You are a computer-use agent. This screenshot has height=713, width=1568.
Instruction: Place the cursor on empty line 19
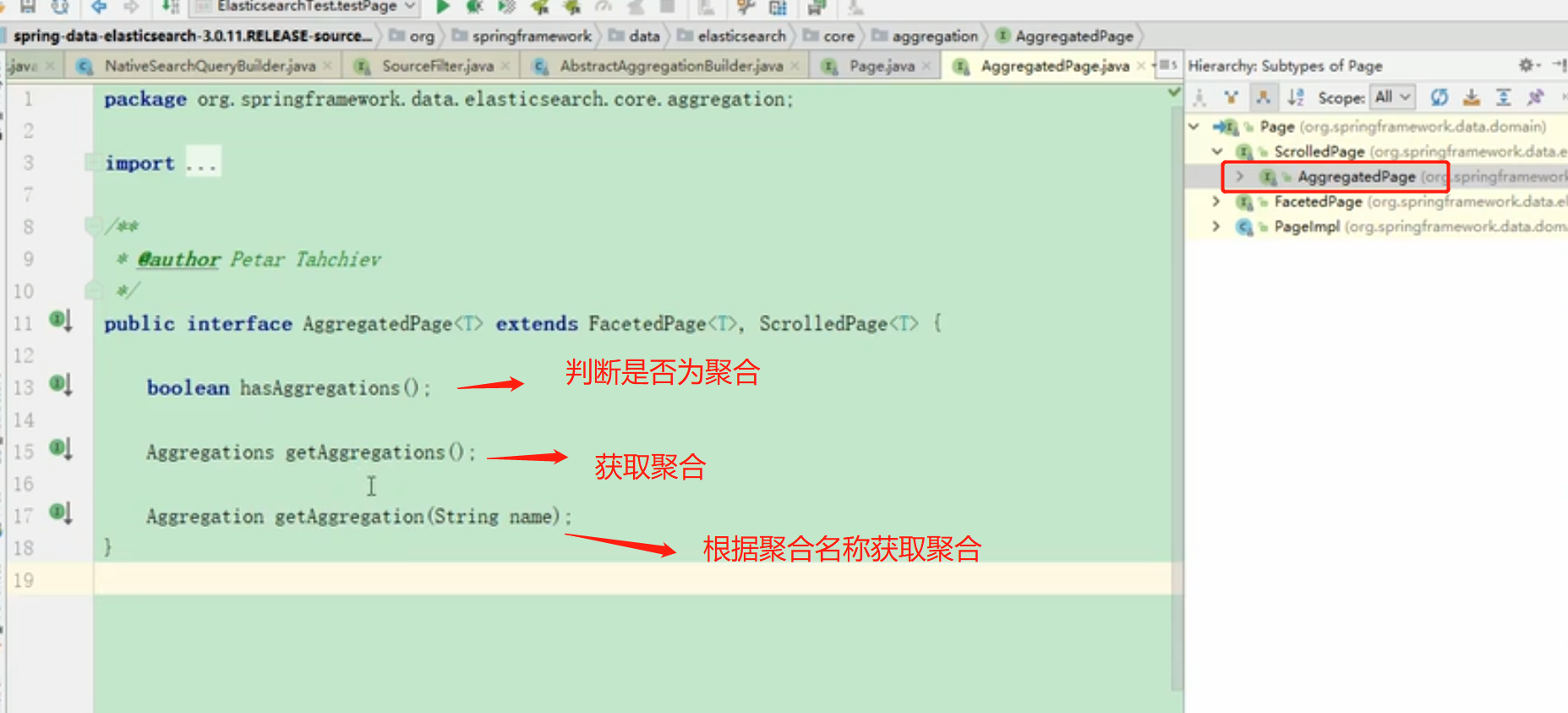pyautogui.click(x=632, y=579)
